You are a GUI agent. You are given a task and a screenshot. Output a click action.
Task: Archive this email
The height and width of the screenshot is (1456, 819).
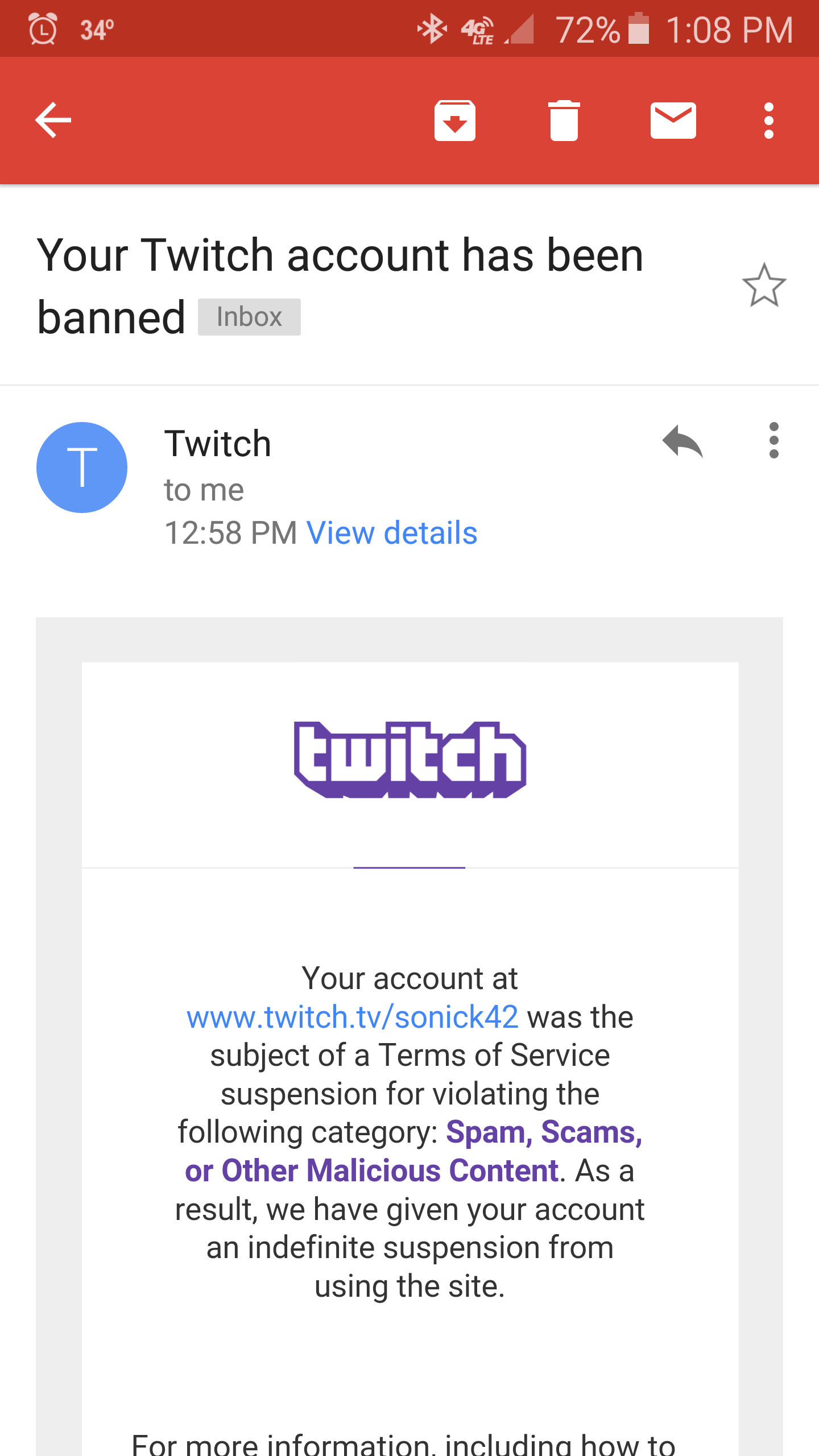tap(455, 120)
